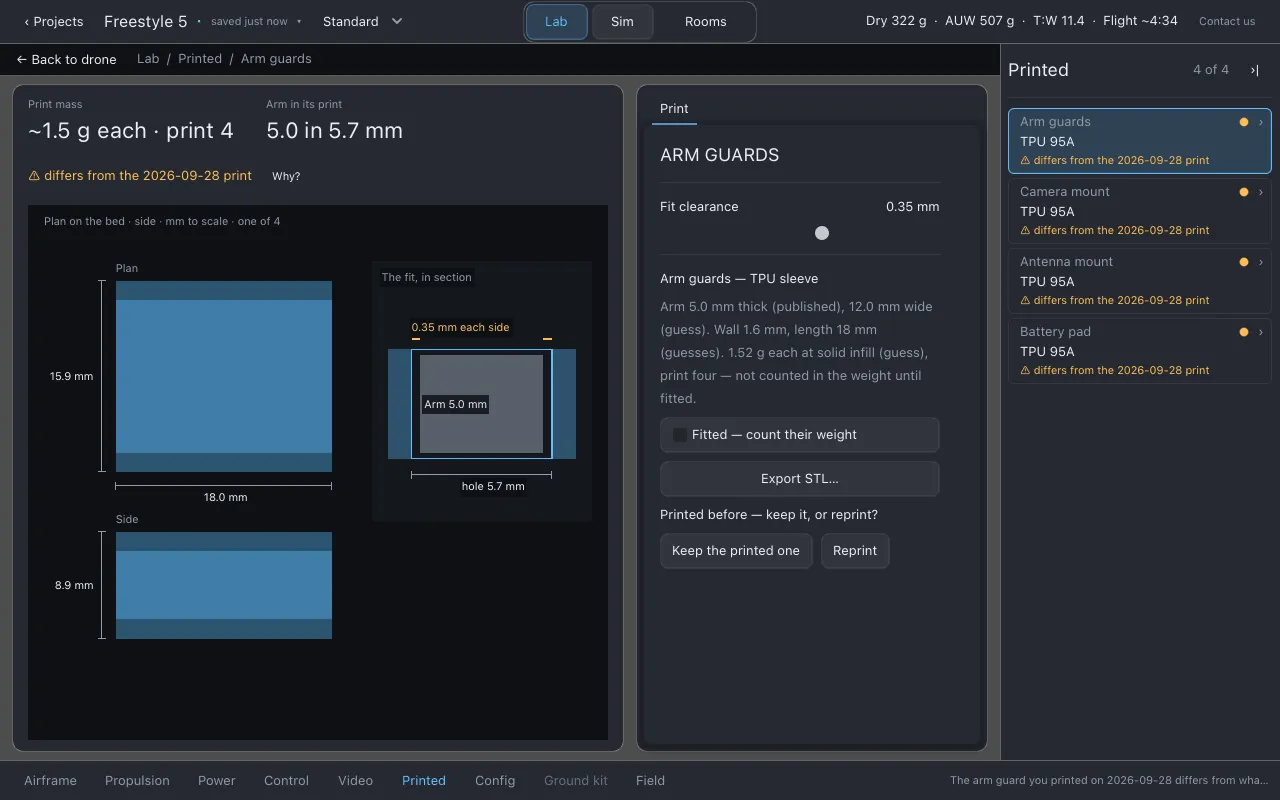This screenshot has width=1280, height=800.
Task: Open Lab in the breadcrumb
Action: 148,59
